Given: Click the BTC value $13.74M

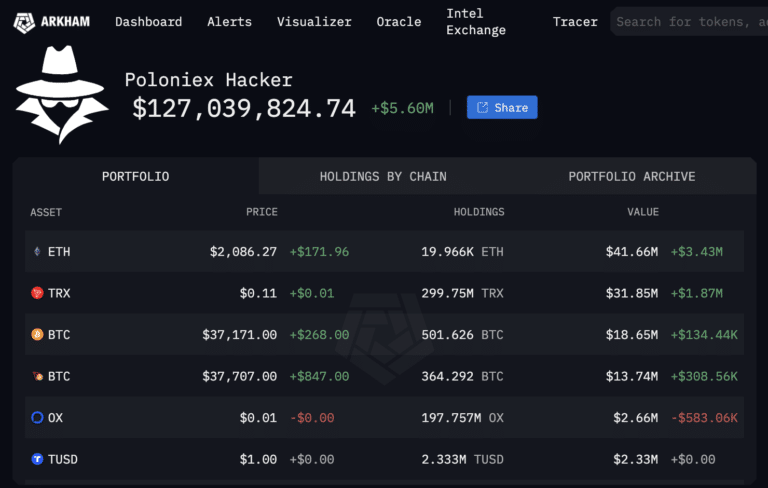Looking at the screenshot, I should click(x=632, y=376).
